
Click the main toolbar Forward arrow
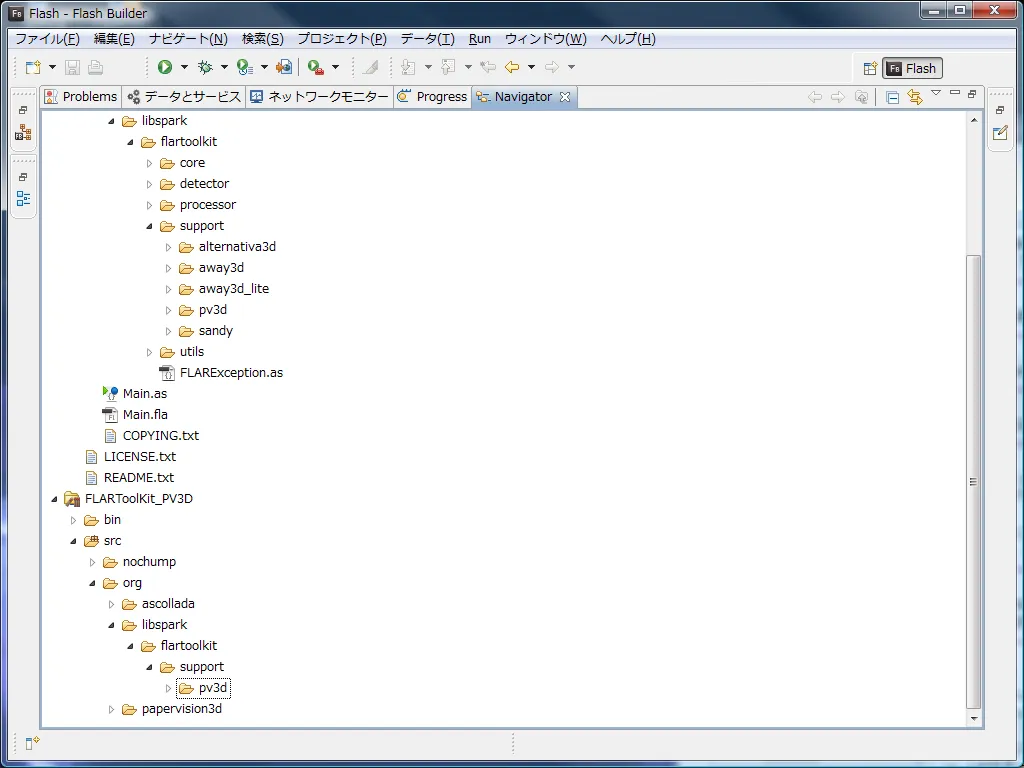click(x=552, y=67)
